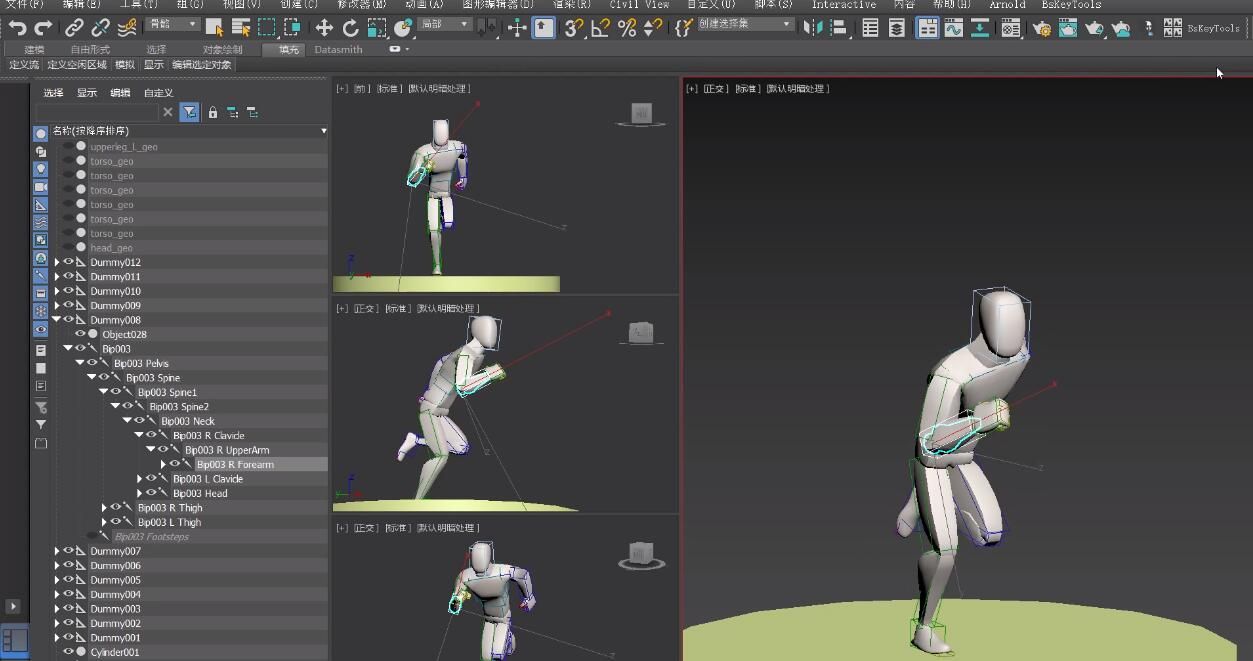Toggle the Layer Explorer icon

click(897, 28)
